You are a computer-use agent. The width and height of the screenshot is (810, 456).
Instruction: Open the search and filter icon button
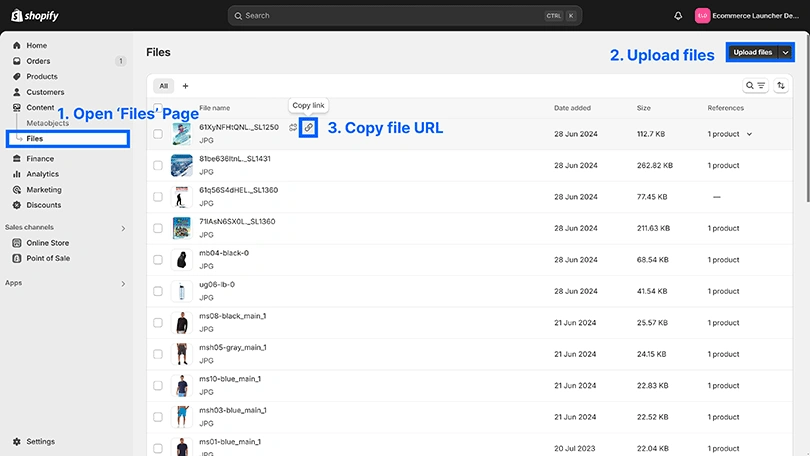click(x=755, y=86)
